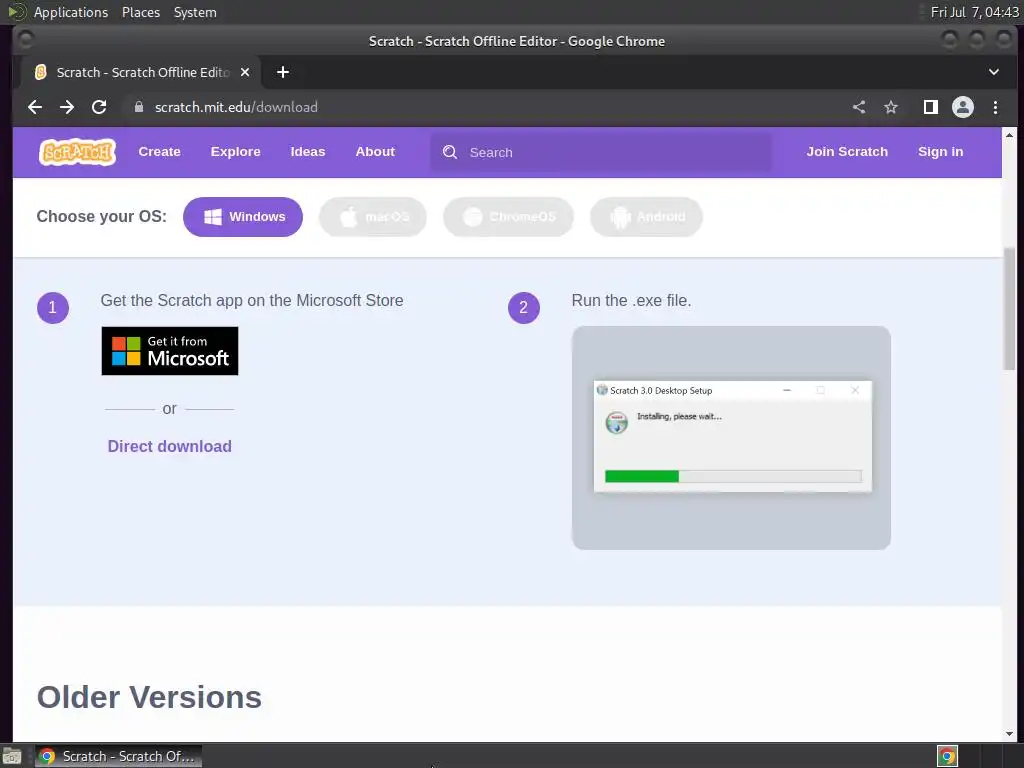Select the Scratch Offline Editor browser tab
This screenshot has width=1024, height=768.
(141, 72)
